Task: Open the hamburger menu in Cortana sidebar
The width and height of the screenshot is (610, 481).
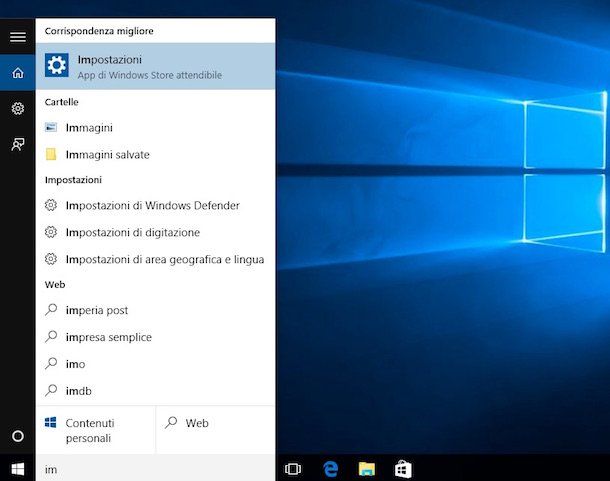Action: coord(17,37)
